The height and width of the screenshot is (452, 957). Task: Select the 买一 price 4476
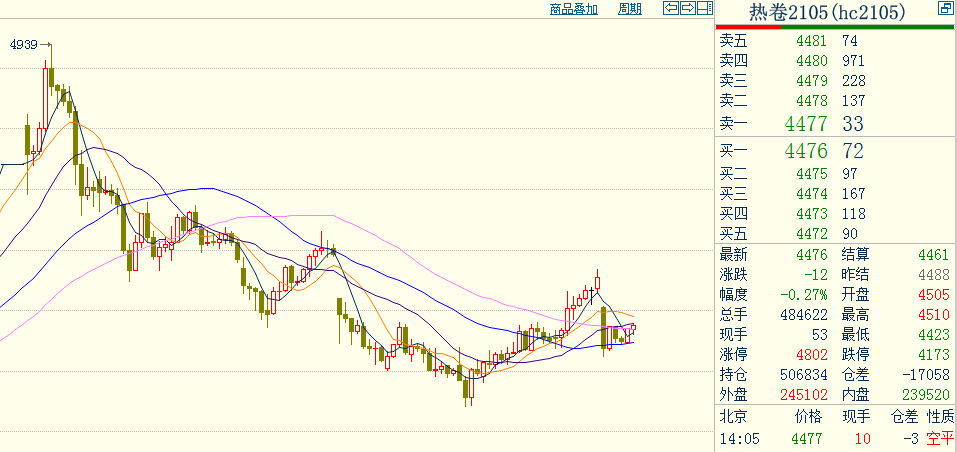coord(806,151)
